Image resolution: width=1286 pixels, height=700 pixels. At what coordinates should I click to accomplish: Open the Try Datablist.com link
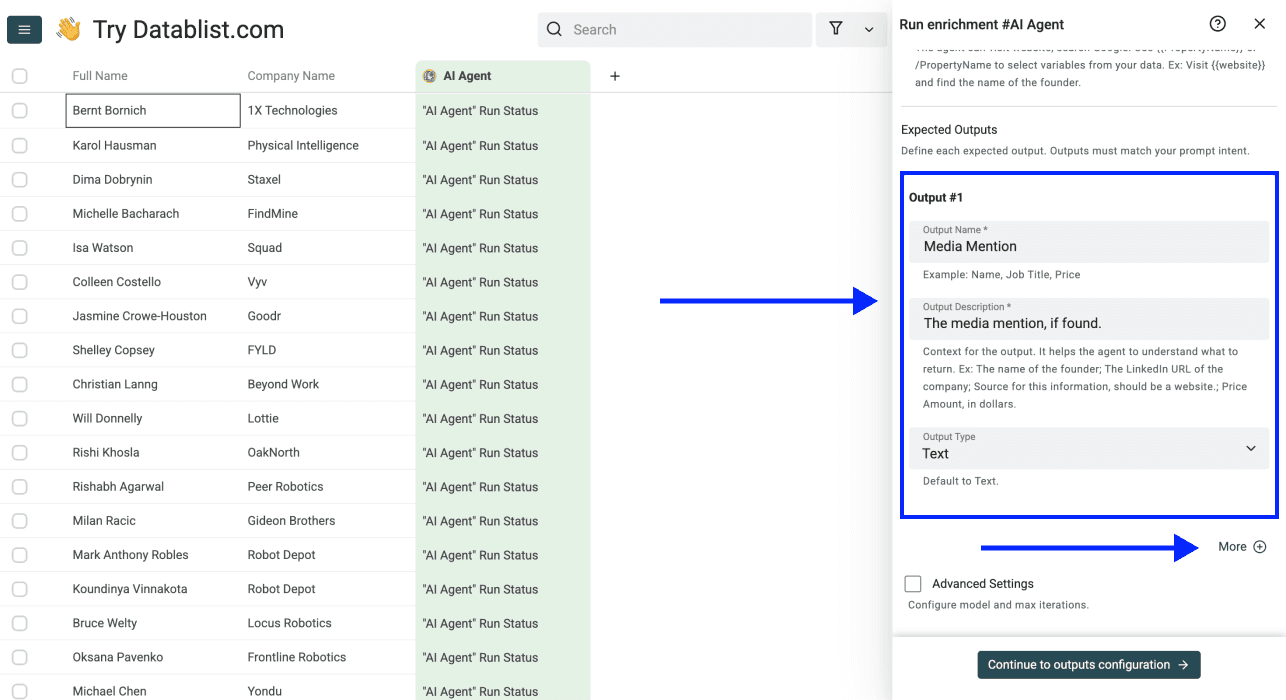(188, 29)
